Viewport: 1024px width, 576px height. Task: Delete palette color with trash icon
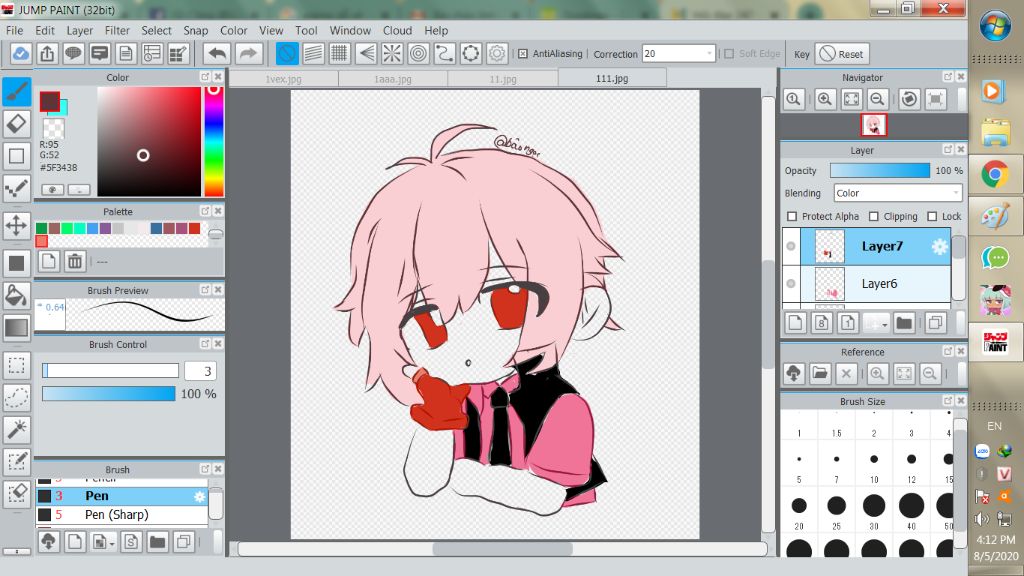(75, 262)
